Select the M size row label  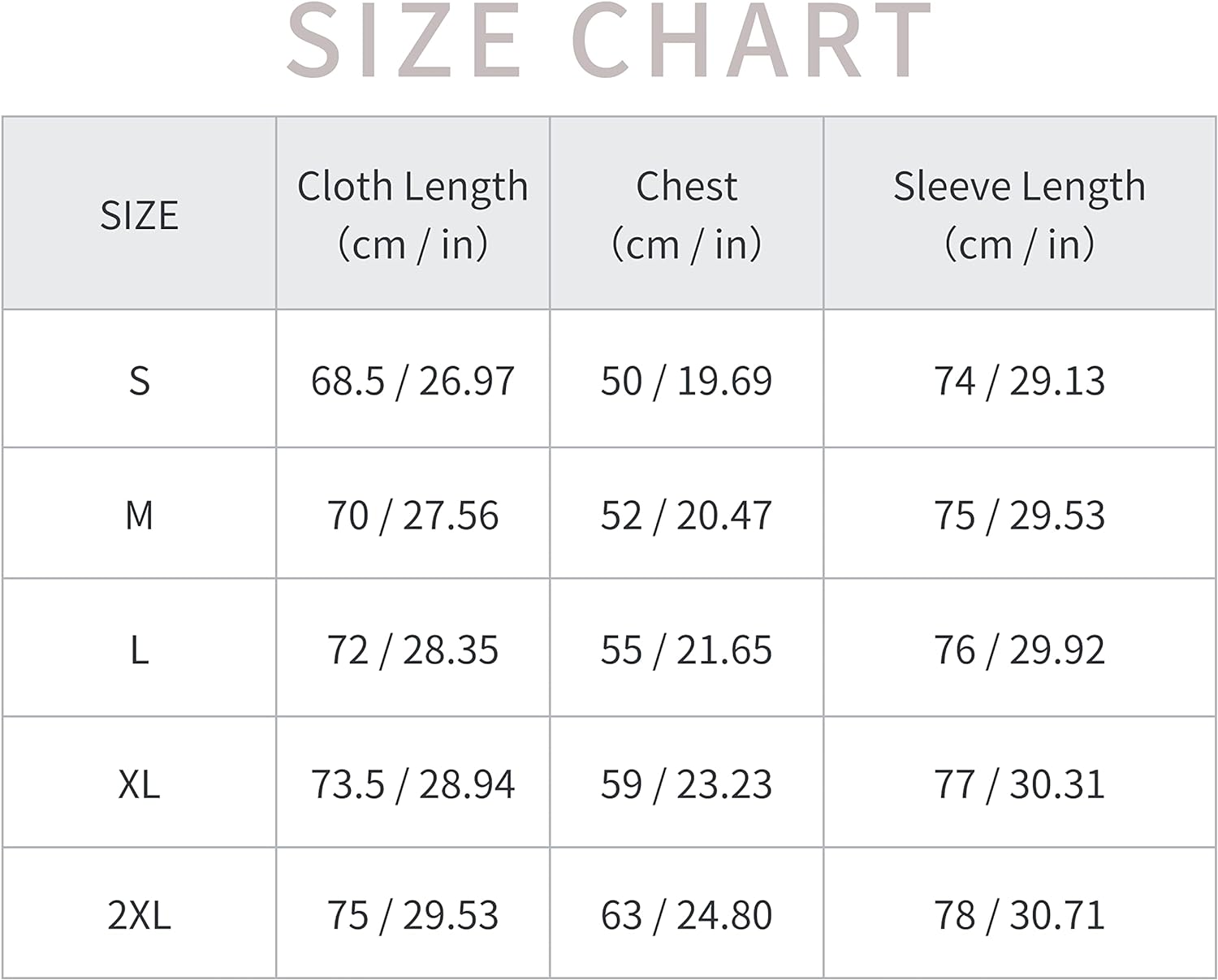[x=139, y=515]
